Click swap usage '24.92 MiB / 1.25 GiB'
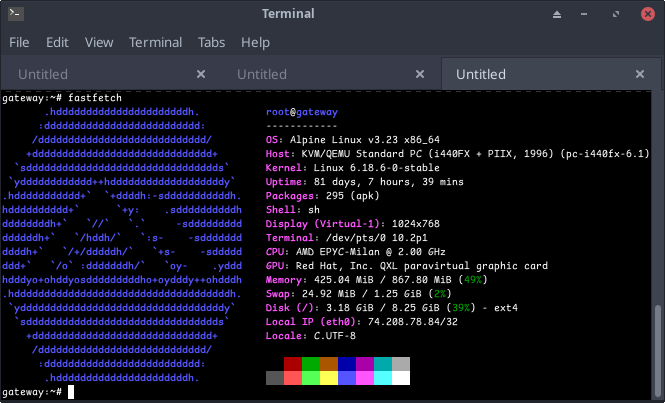 coord(362,294)
